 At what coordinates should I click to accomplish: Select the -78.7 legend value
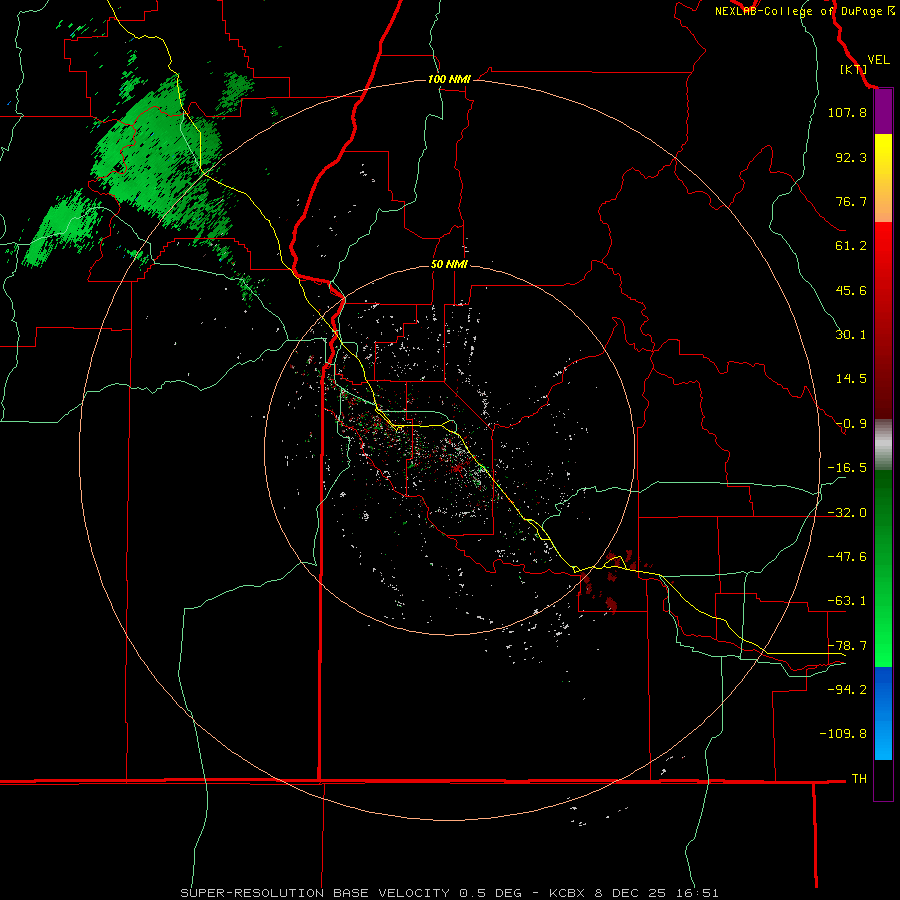click(847, 646)
